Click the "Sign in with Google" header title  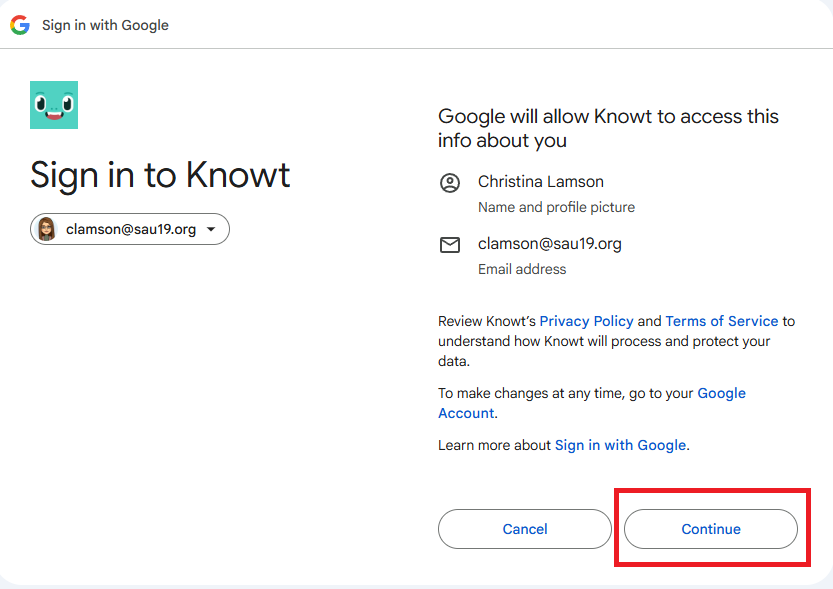coord(105,25)
